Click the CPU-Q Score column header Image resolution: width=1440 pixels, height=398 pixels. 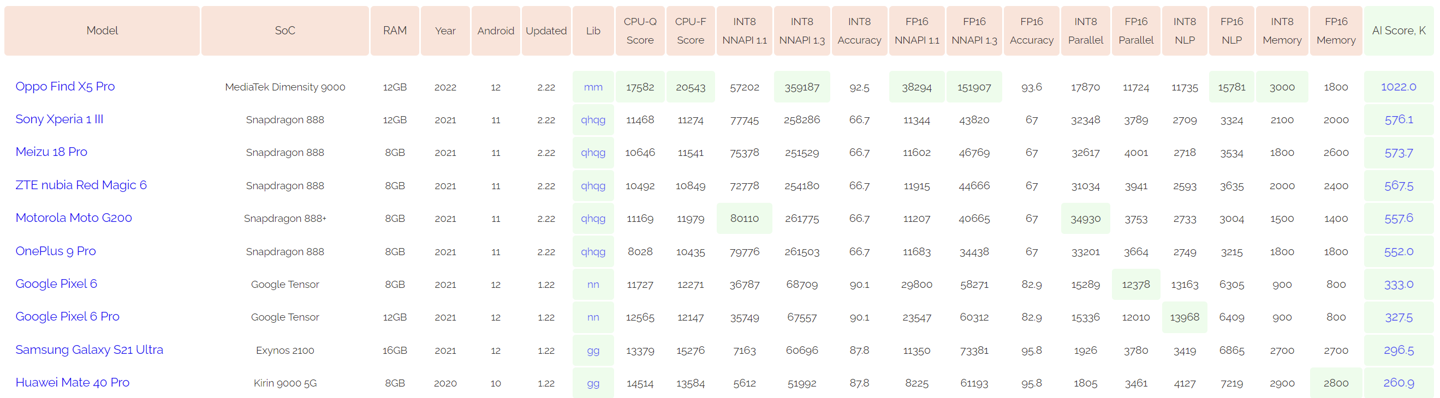(640, 31)
